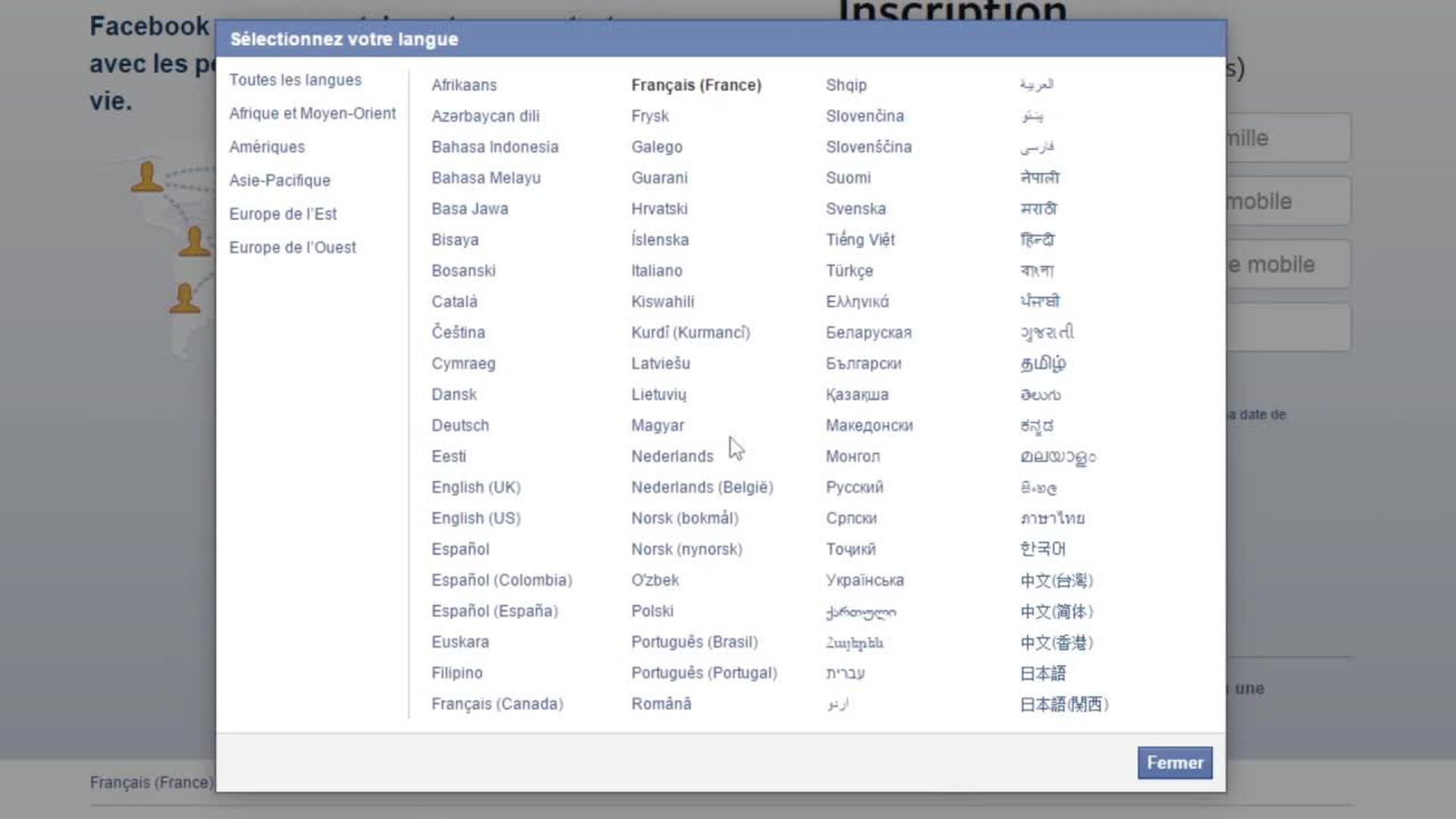Filter languages by Asie-Pacifique region
Viewport: 1456px width, 819px height.
[280, 180]
